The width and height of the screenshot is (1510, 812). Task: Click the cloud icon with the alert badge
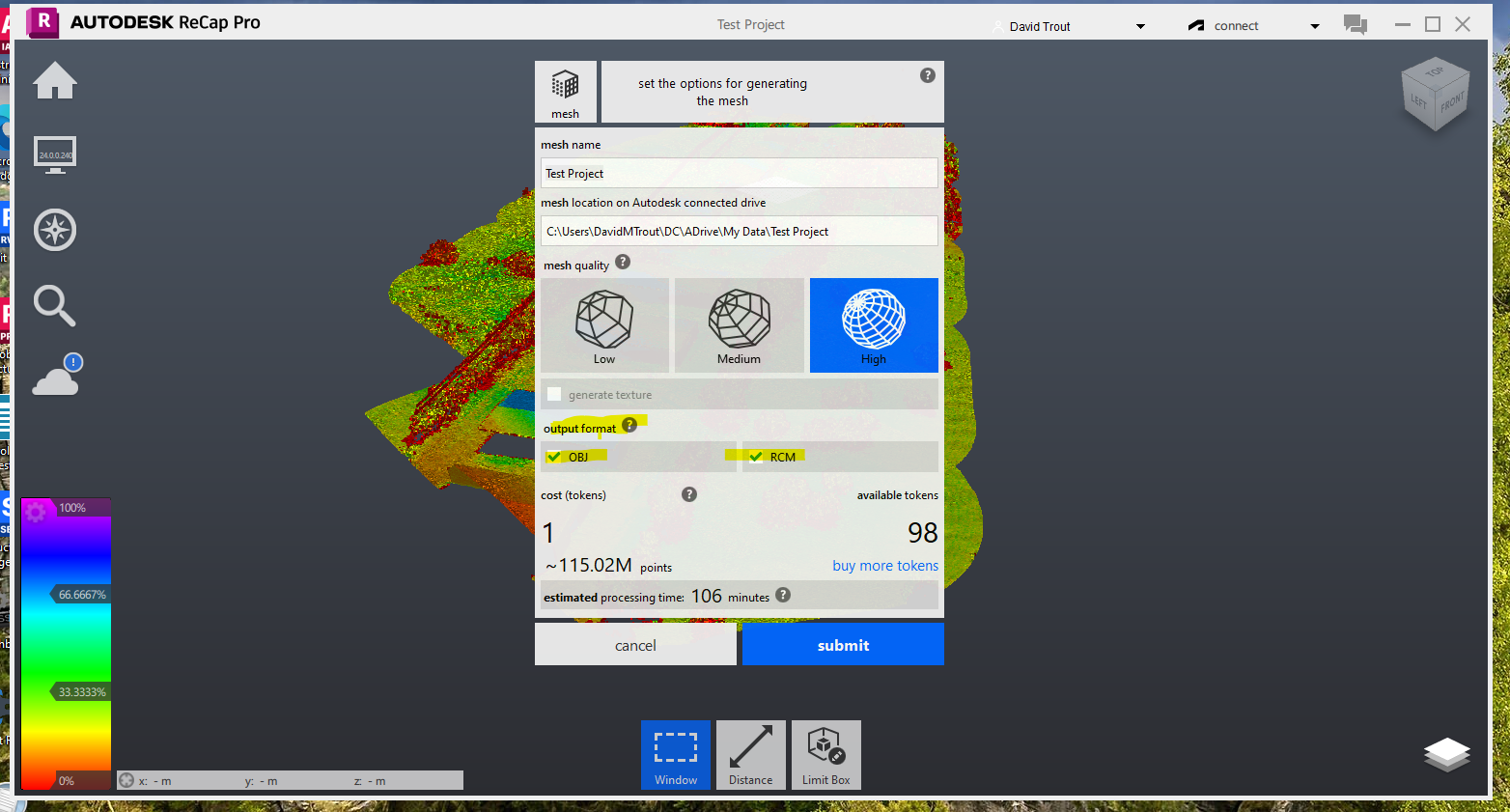[x=54, y=378]
